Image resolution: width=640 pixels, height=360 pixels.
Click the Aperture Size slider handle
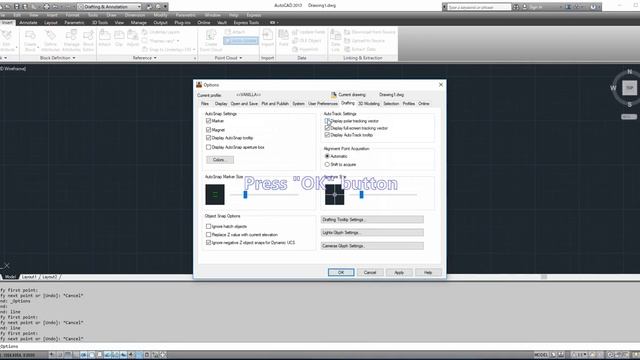(x=361, y=195)
